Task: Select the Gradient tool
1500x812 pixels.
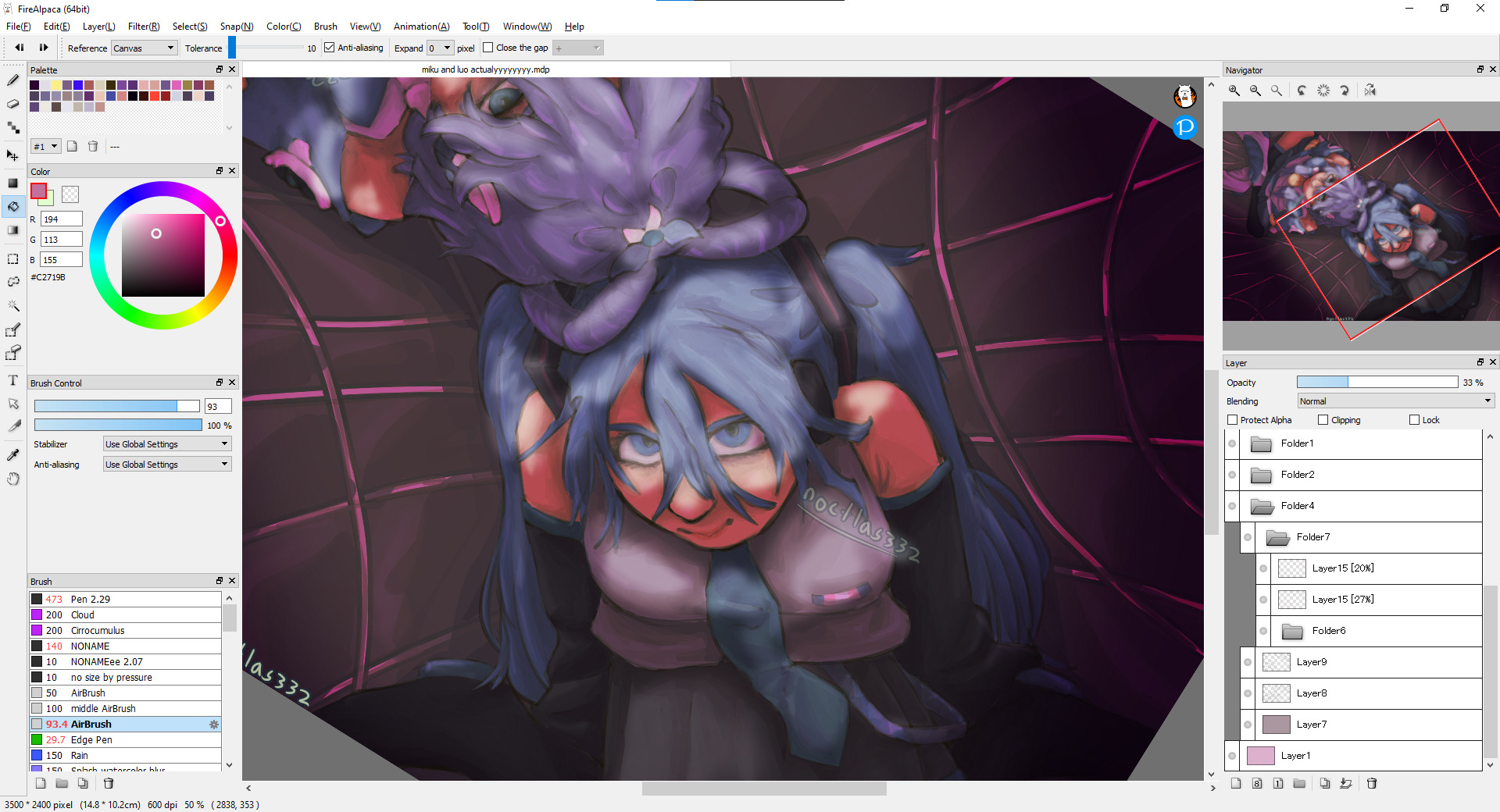Action: [13, 230]
